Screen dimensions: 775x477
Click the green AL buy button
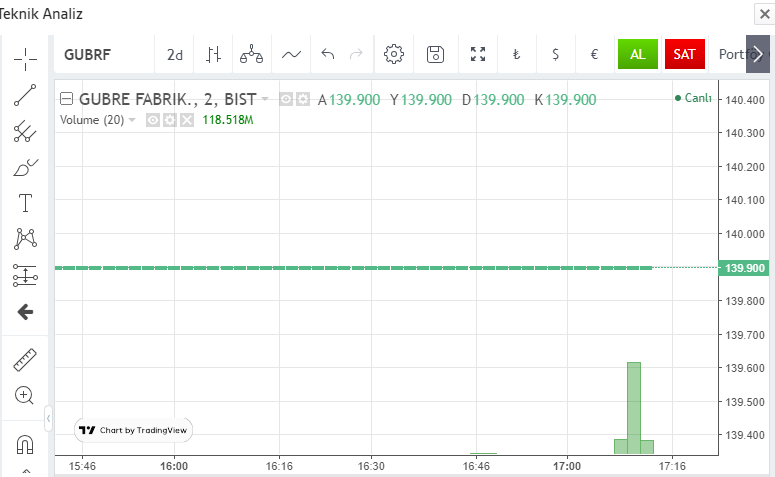tap(638, 54)
